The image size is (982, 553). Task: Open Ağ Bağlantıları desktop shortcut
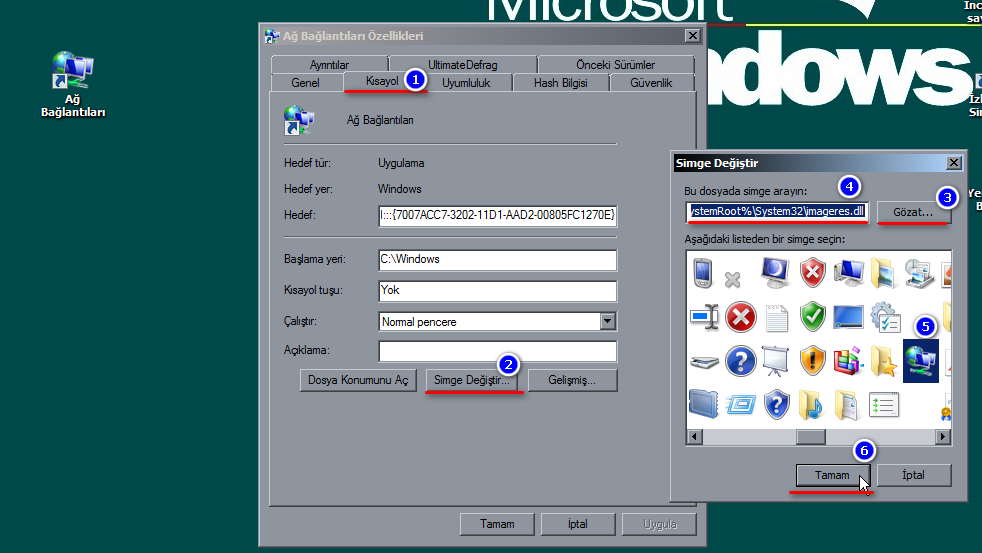pyautogui.click(x=73, y=85)
